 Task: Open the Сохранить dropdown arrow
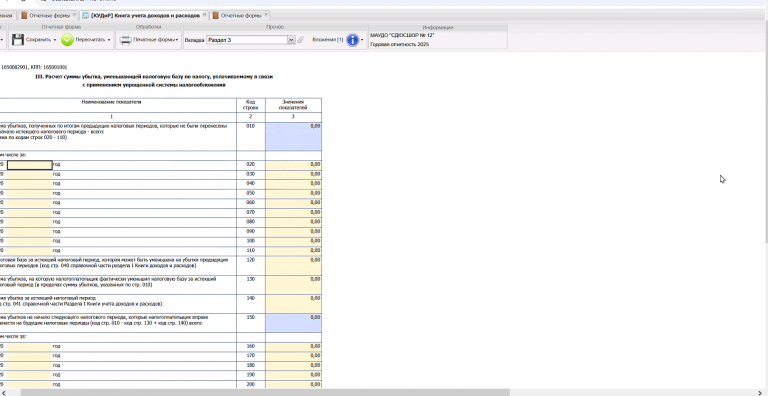55,40
